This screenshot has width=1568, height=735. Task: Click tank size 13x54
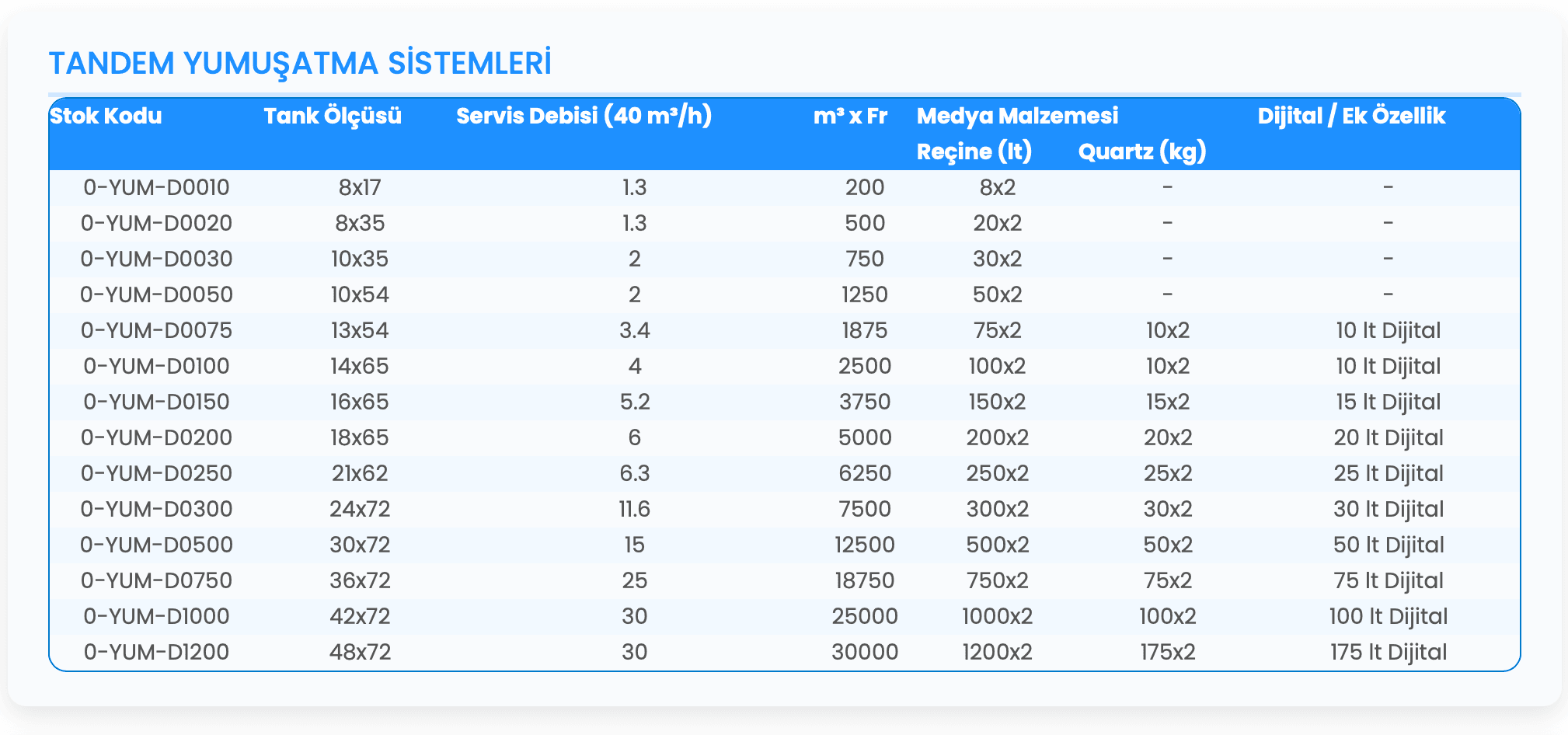tap(360, 330)
